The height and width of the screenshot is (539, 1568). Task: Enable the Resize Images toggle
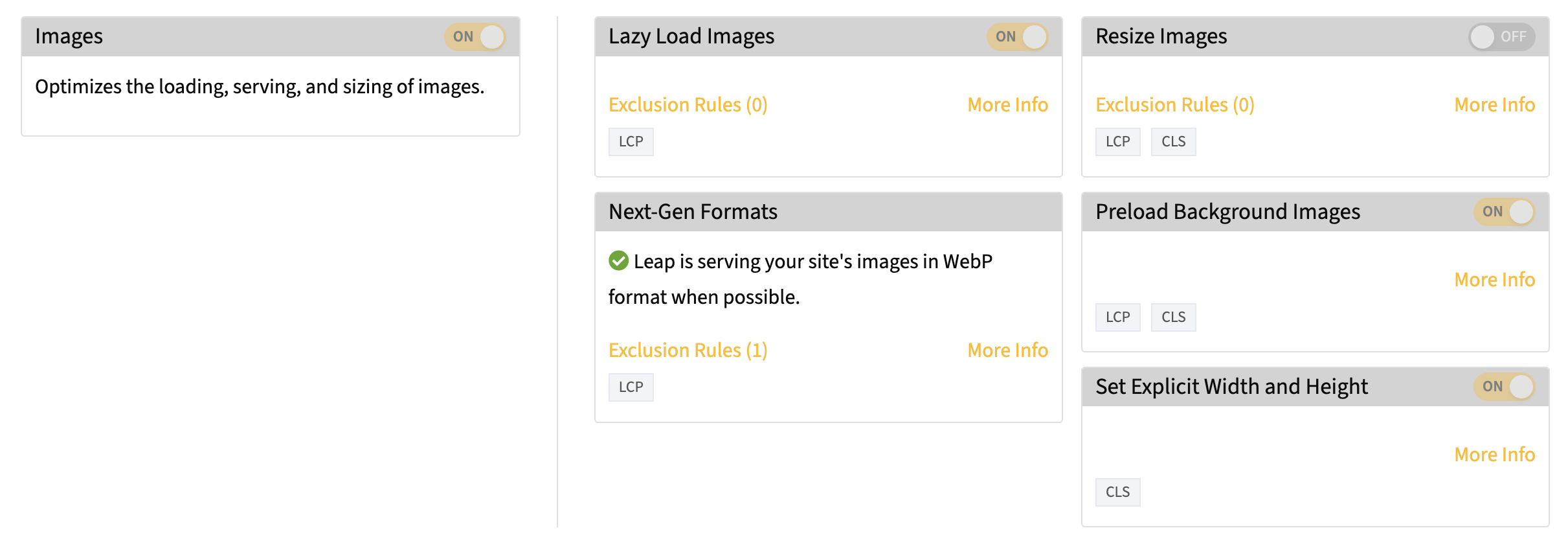tap(1501, 37)
